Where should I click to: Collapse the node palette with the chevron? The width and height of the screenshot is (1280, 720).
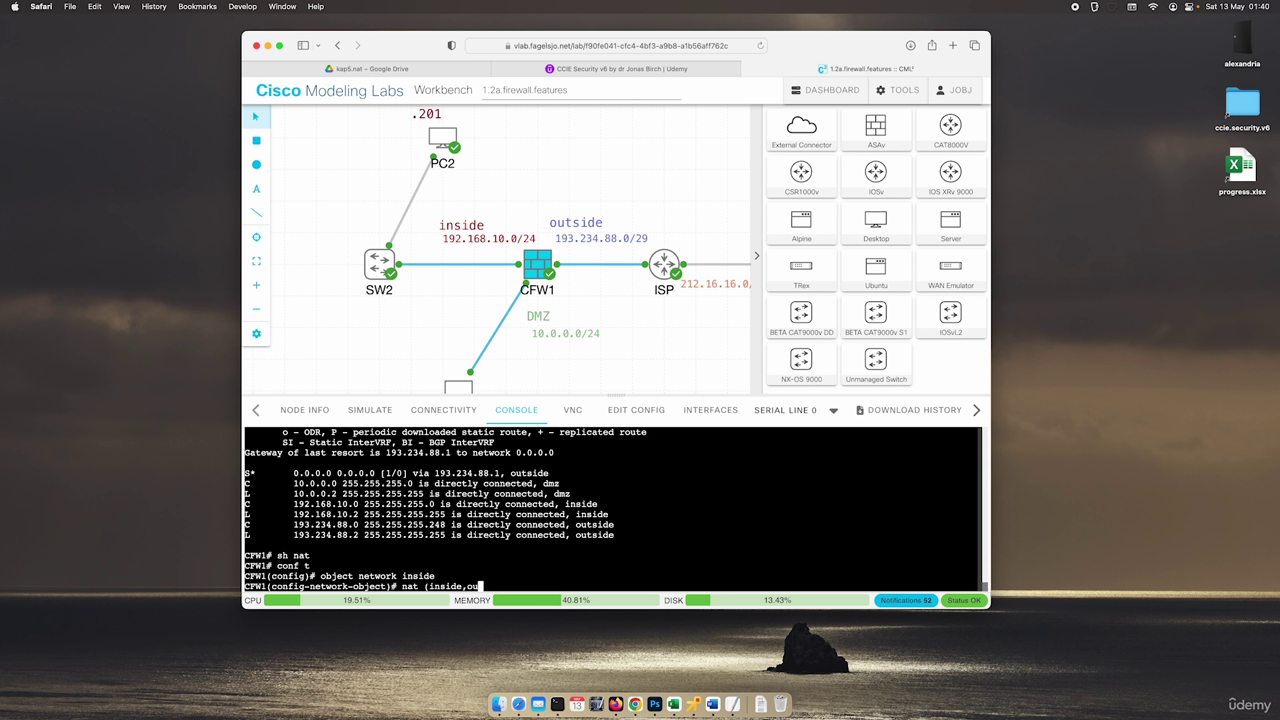coord(756,256)
